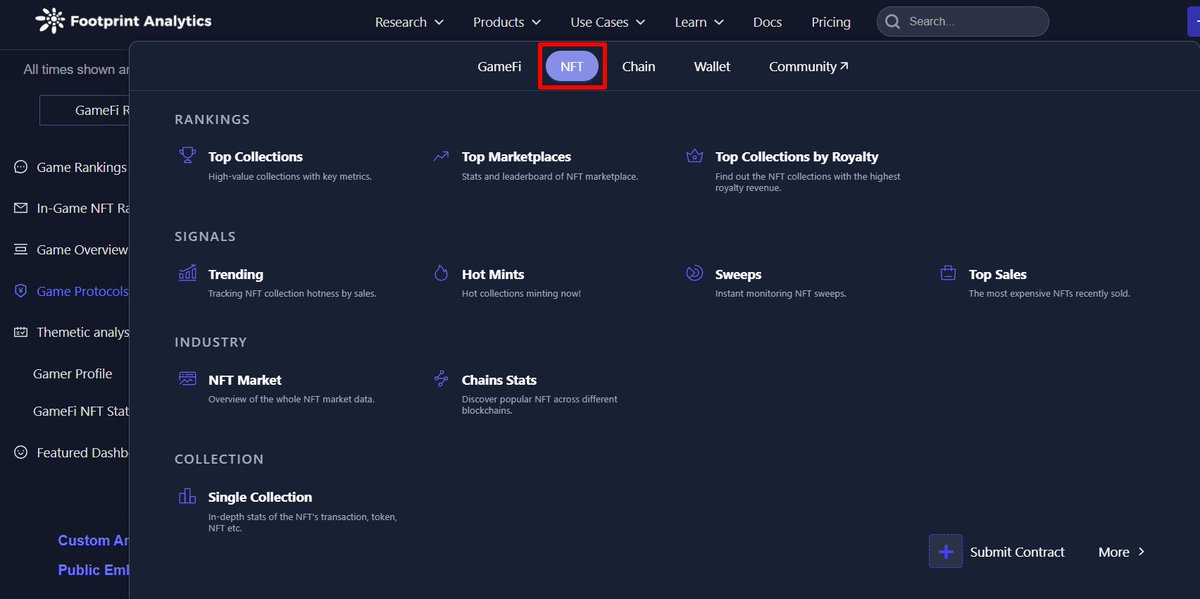The height and width of the screenshot is (599, 1200).
Task: Select the Chain tab
Action: (x=639, y=66)
